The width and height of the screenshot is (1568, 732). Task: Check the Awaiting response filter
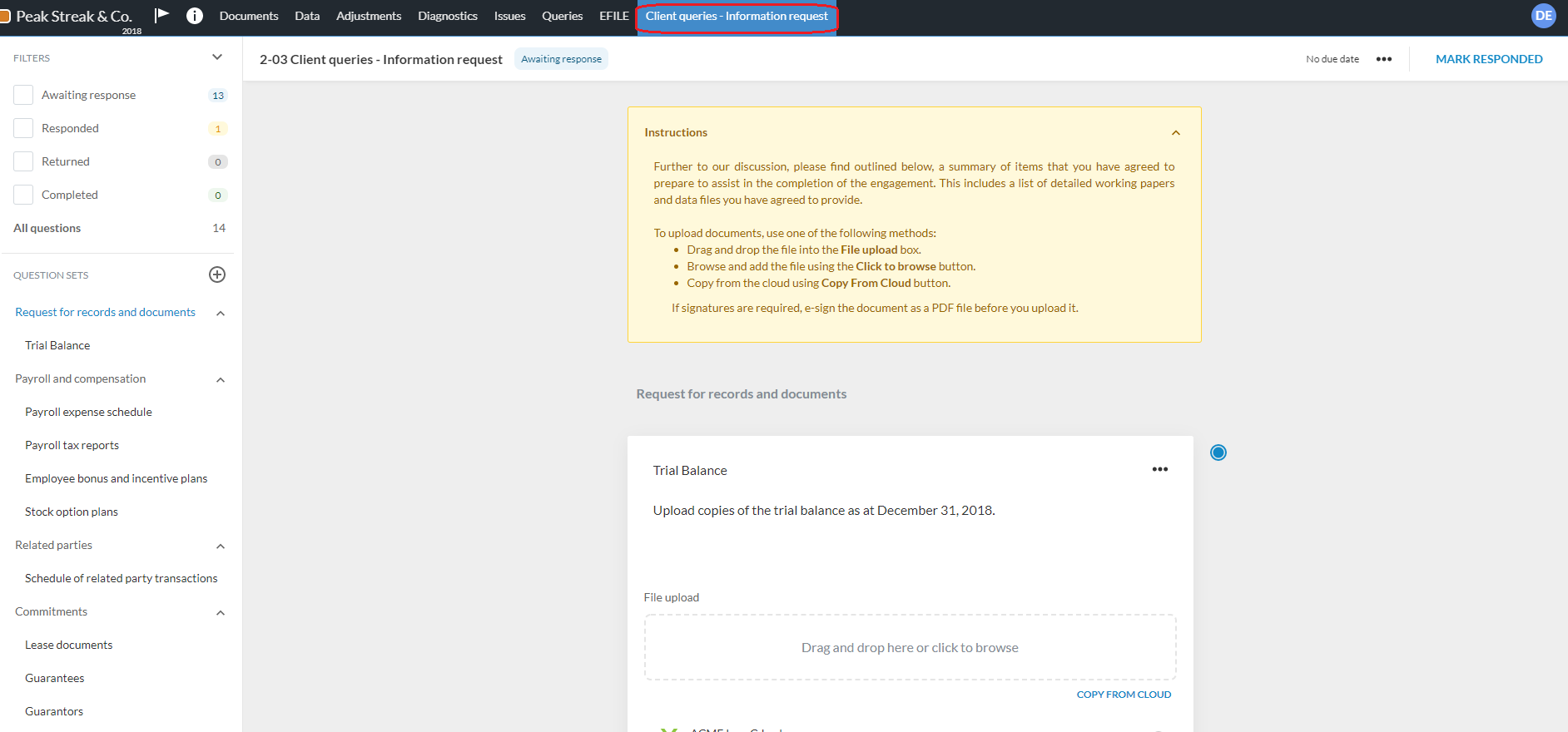(x=23, y=95)
